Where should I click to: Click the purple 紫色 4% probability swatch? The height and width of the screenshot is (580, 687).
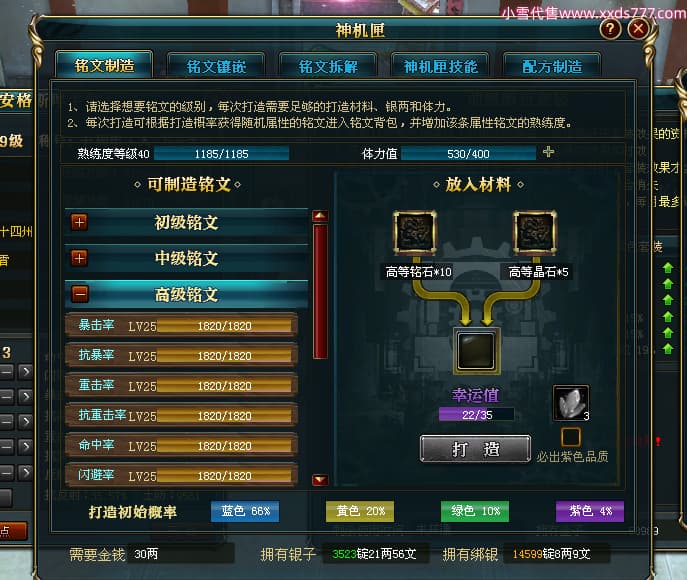[x=590, y=511]
